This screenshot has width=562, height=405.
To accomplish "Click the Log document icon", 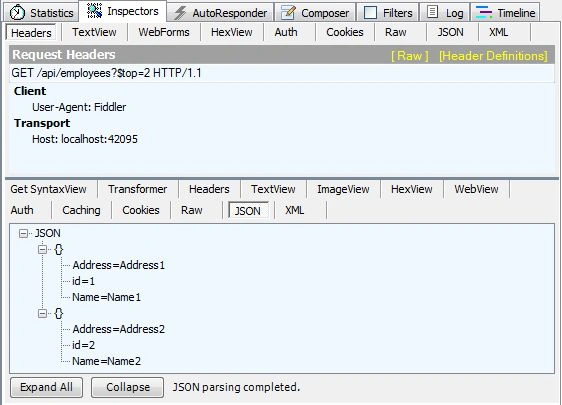I will (x=433, y=12).
